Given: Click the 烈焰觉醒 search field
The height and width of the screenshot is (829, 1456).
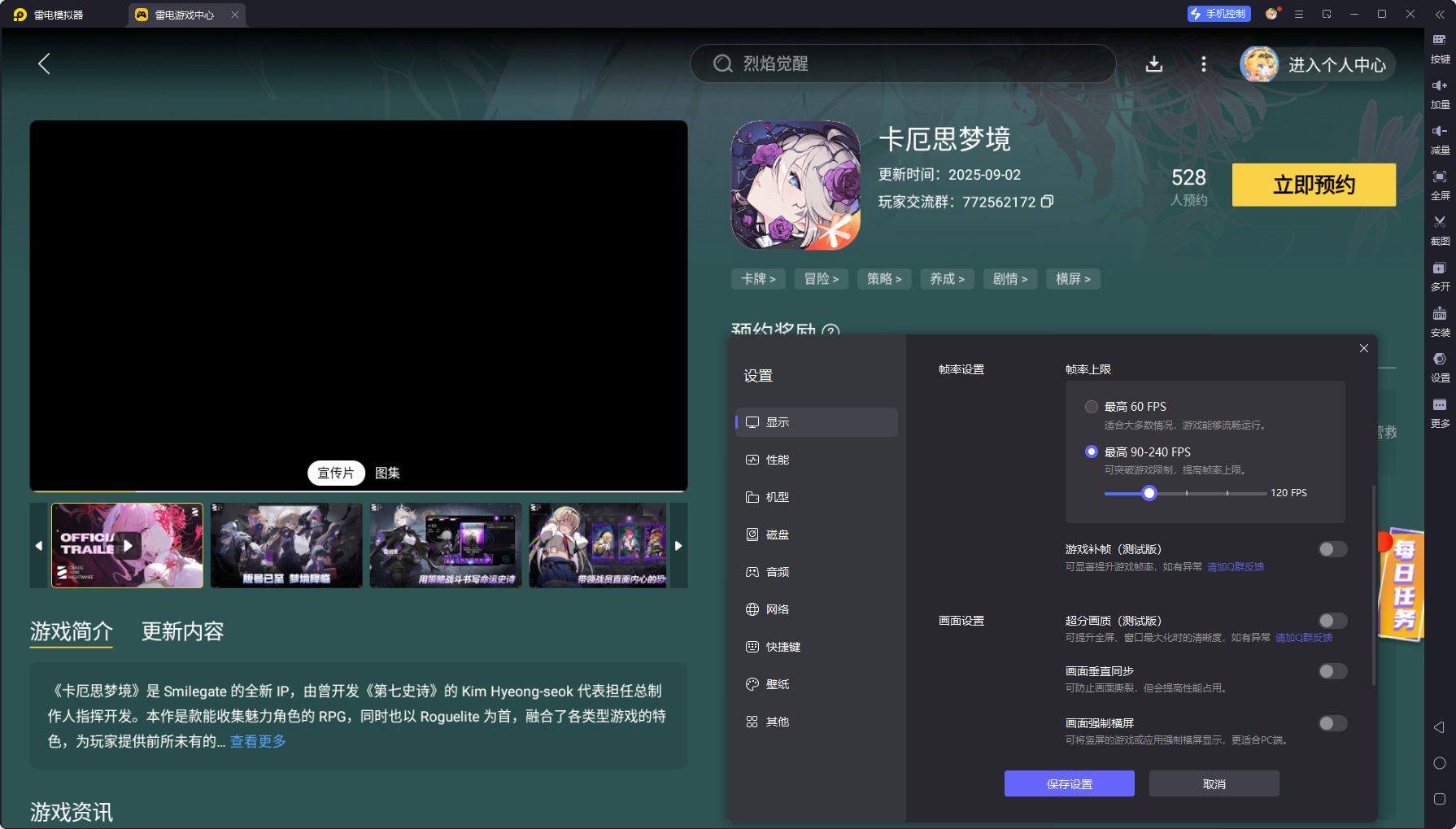Looking at the screenshot, I should click(903, 63).
